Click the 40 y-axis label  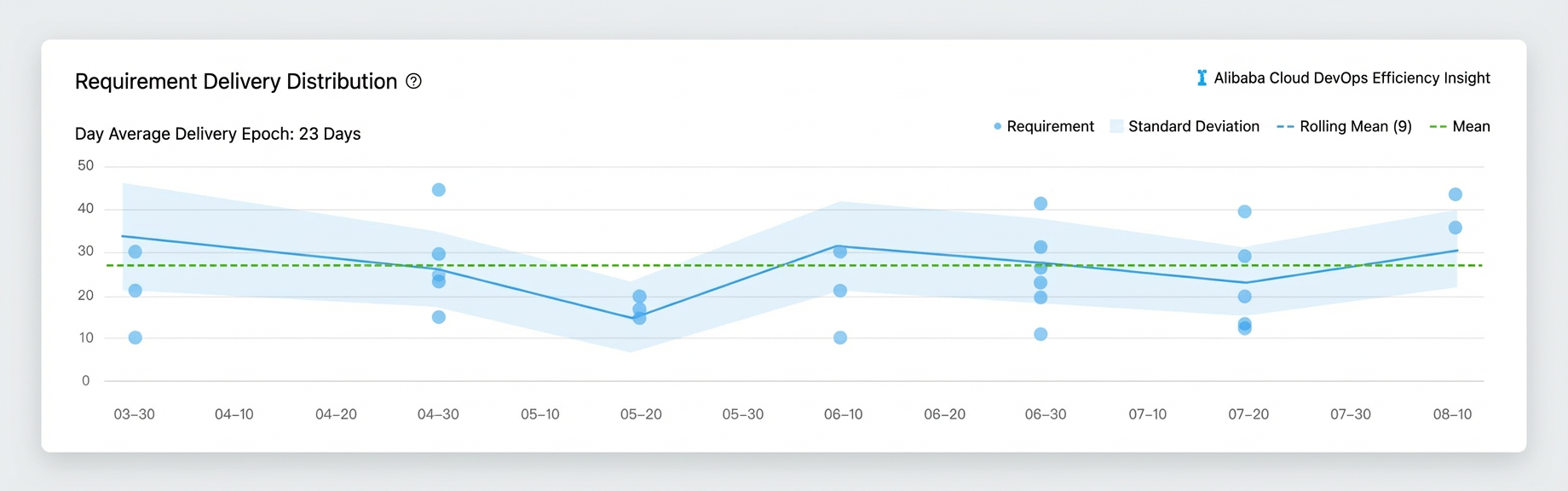[x=86, y=208]
